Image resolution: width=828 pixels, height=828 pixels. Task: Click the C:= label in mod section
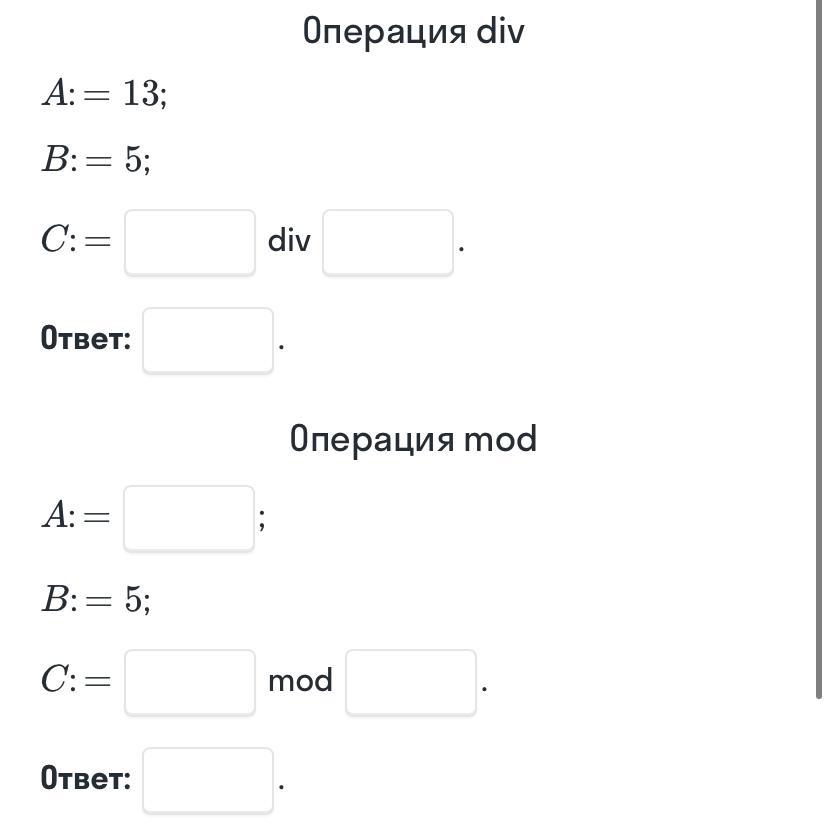point(76,679)
